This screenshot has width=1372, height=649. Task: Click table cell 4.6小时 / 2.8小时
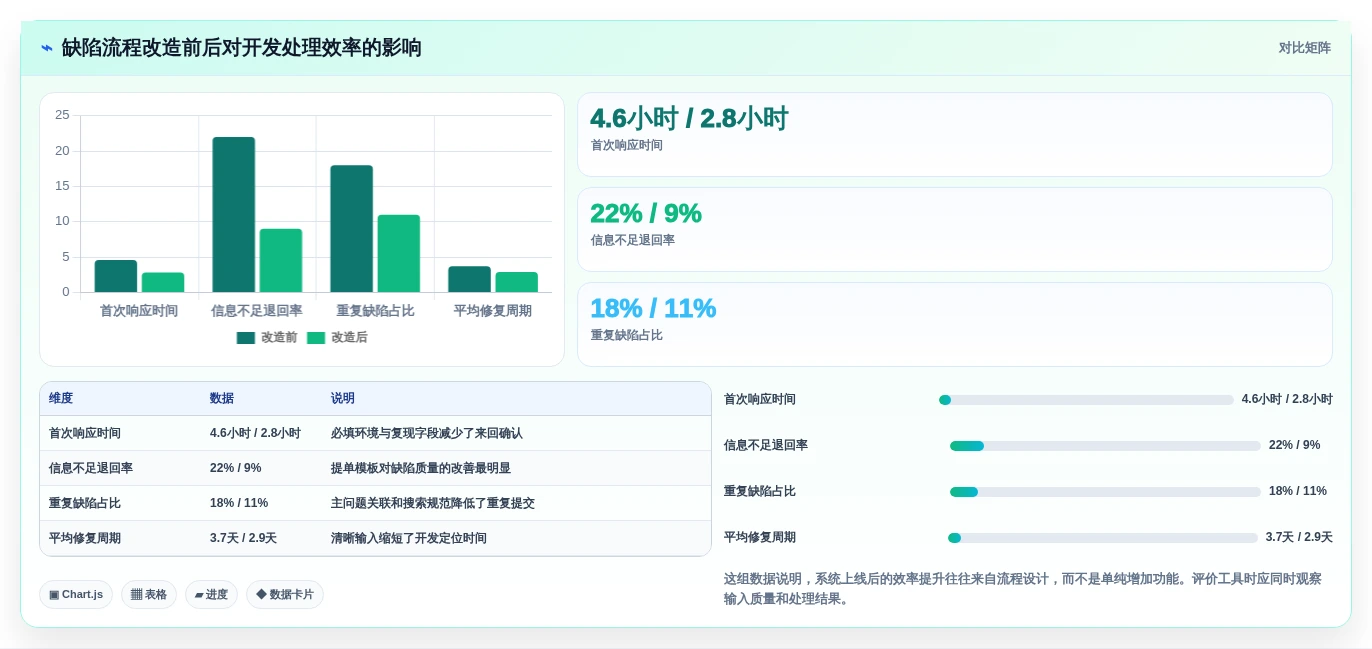tap(255, 433)
